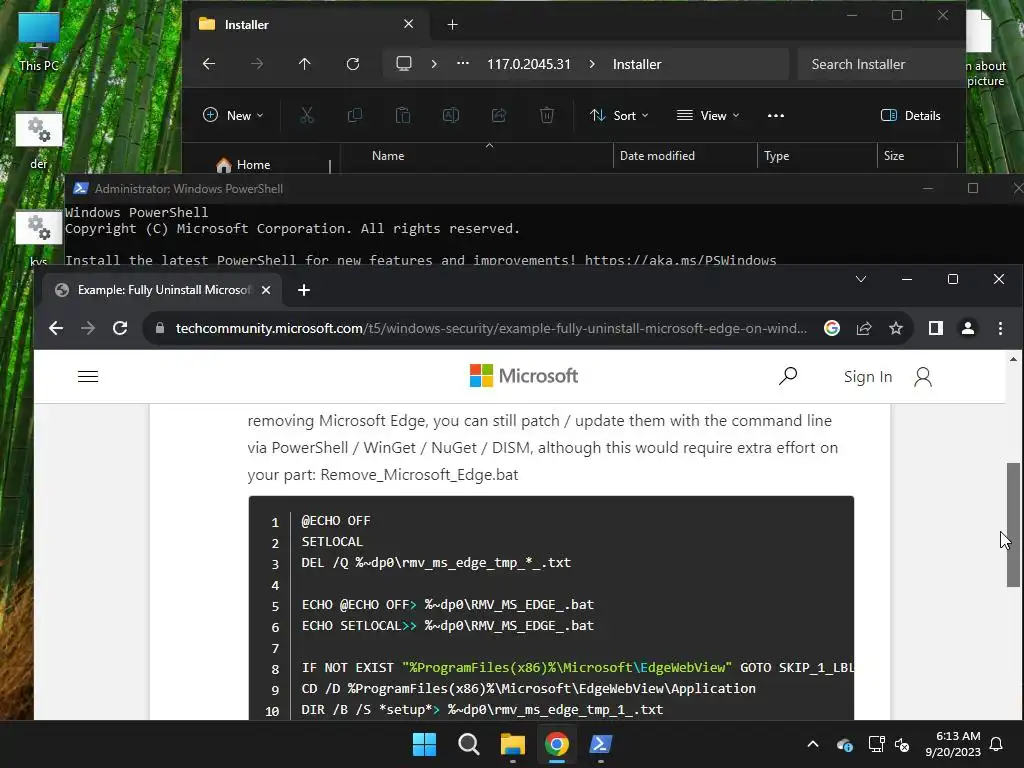Click the Rename icon in Explorer toolbar

point(451,116)
